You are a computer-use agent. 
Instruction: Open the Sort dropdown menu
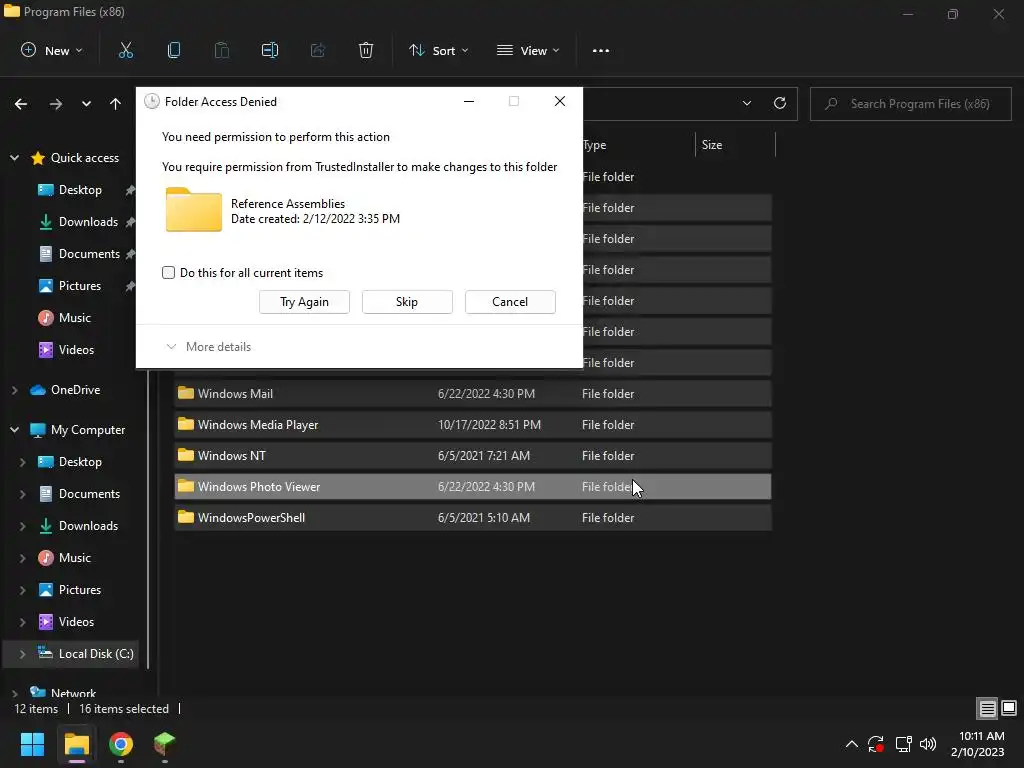click(439, 50)
